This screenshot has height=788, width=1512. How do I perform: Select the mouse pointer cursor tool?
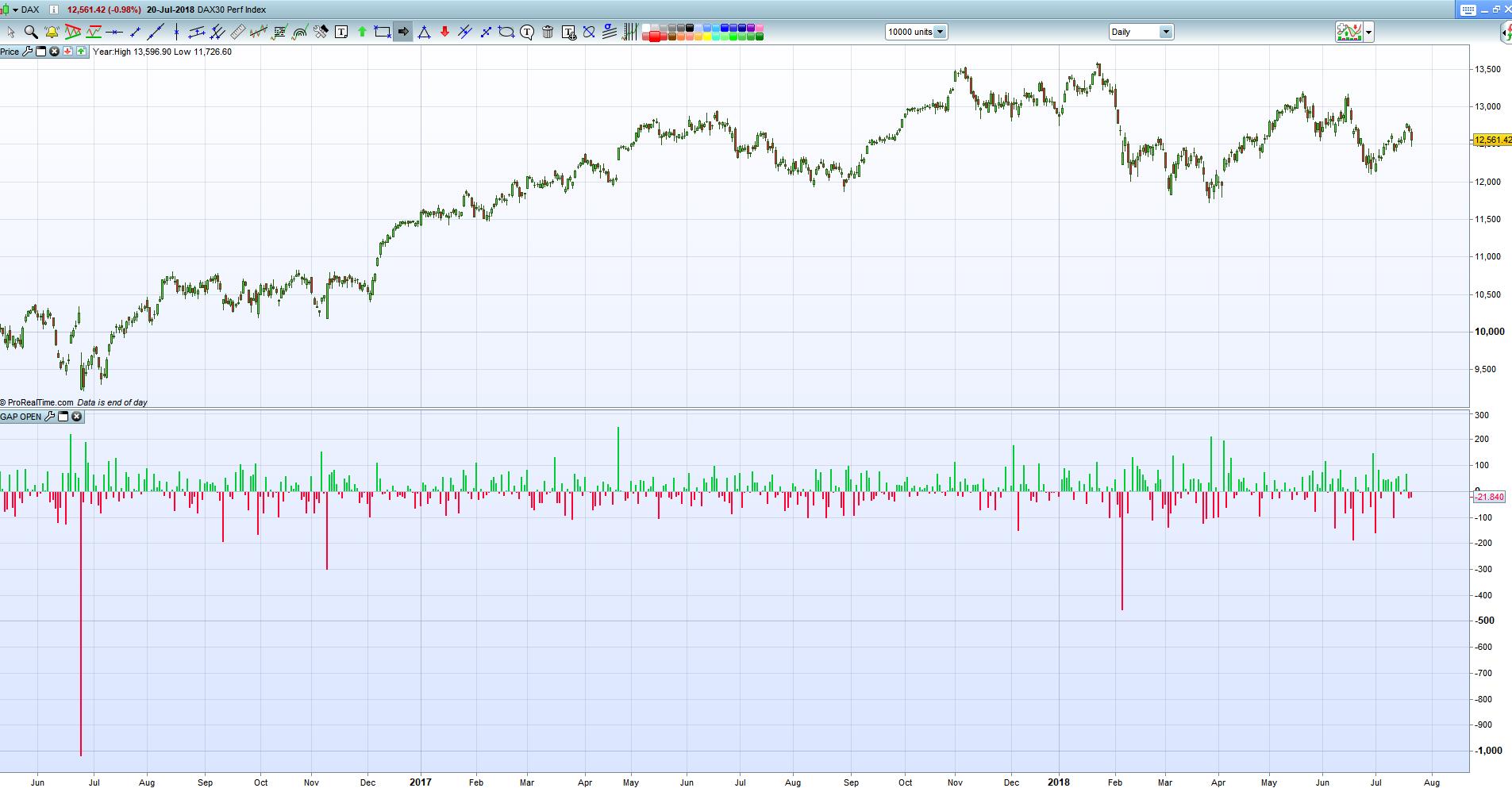(11, 33)
